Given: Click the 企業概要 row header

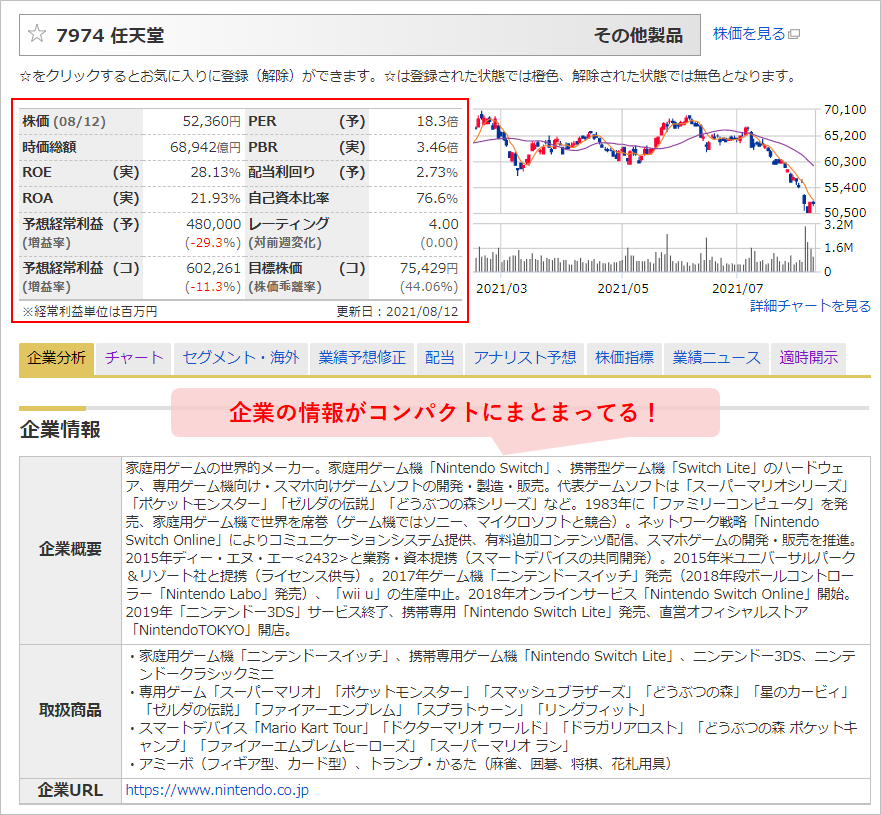Looking at the screenshot, I should pyautogui.click(x=70, y=549).
